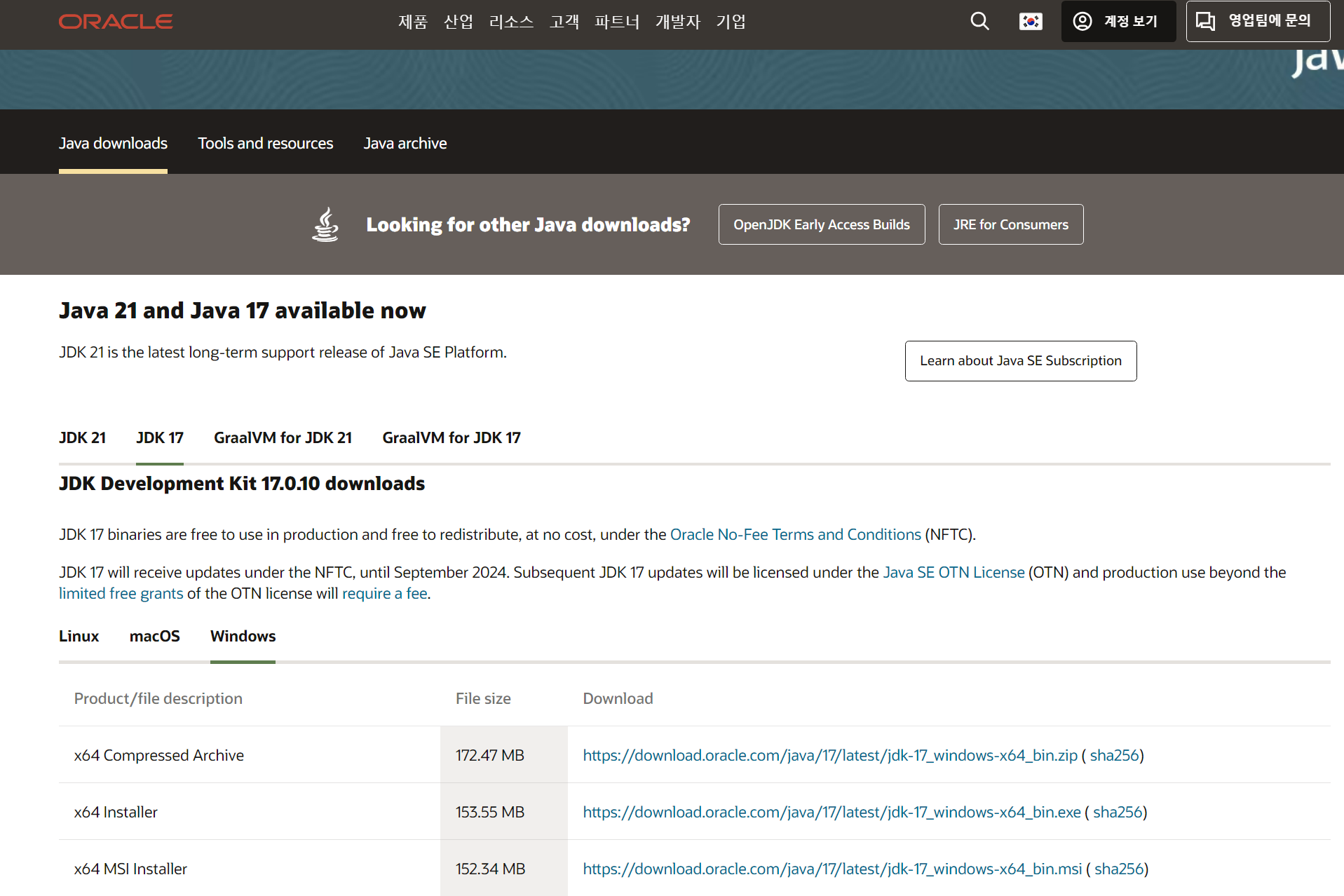The image size is (1344, 896).
Task: Click the JDK Development Kit 17.0.10 downloads heading
Action: tap(242, 484)
